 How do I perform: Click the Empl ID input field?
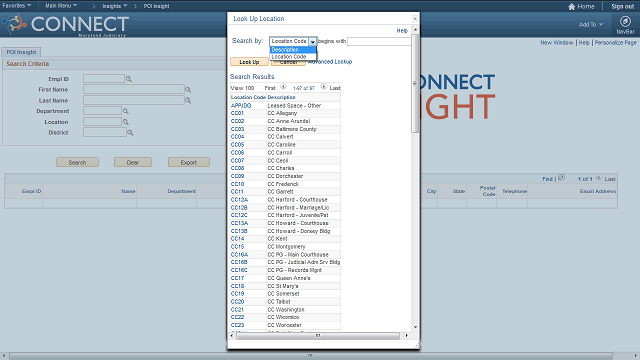coord(104,78)
